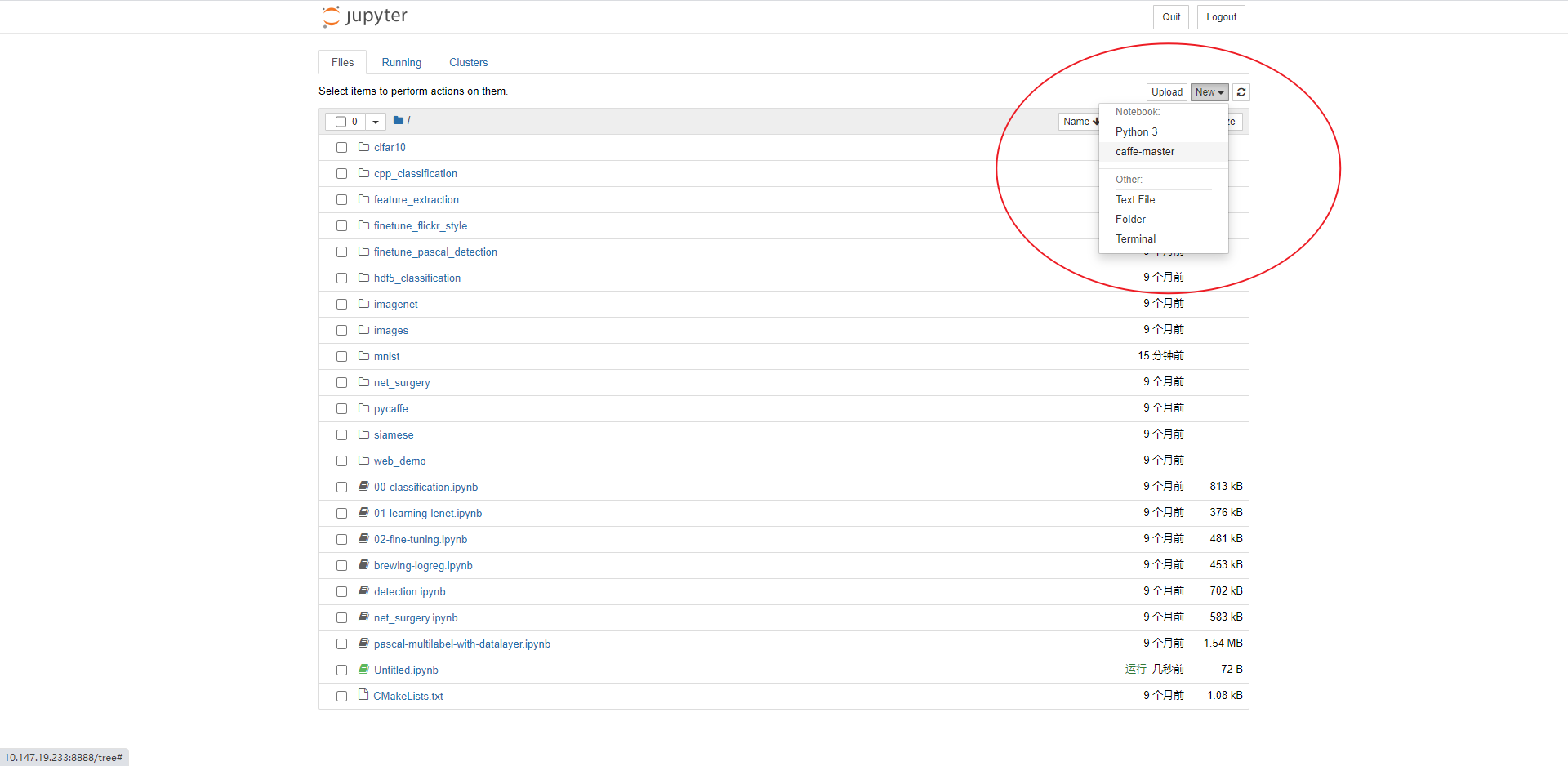Click notebook icon beside net_surgery.ipynb
The image size is (1568, 766).
[x=364, y=617]
